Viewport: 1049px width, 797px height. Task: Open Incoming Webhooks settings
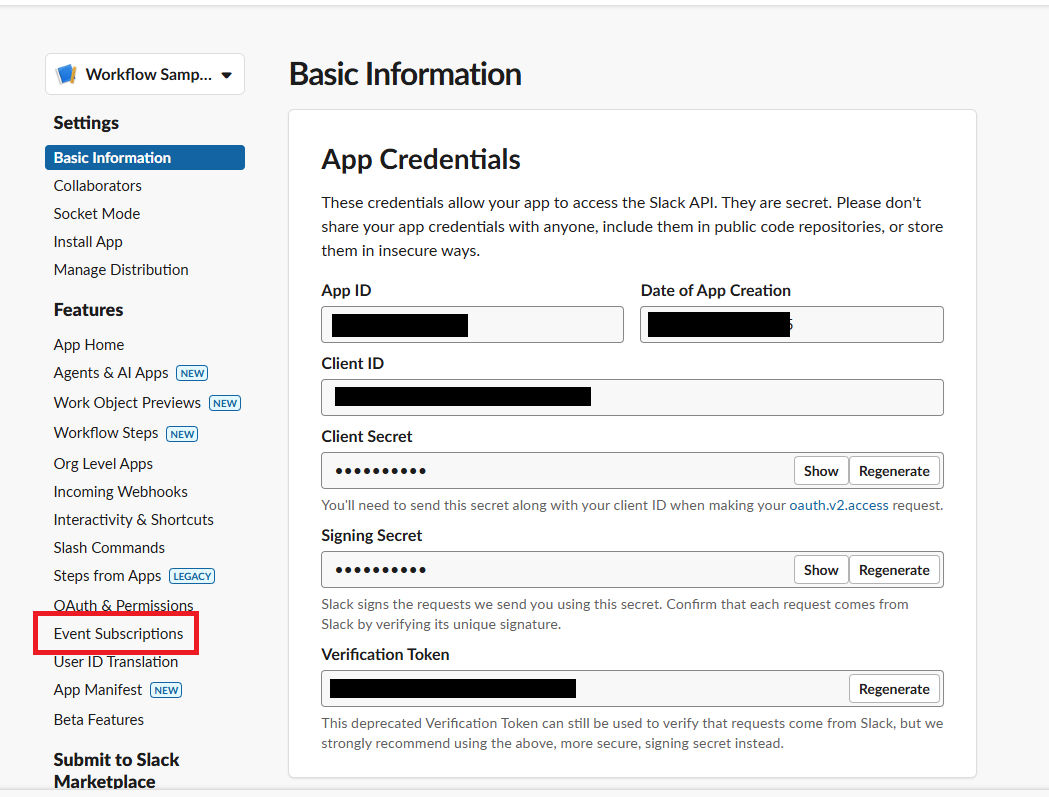coord(120,492)
